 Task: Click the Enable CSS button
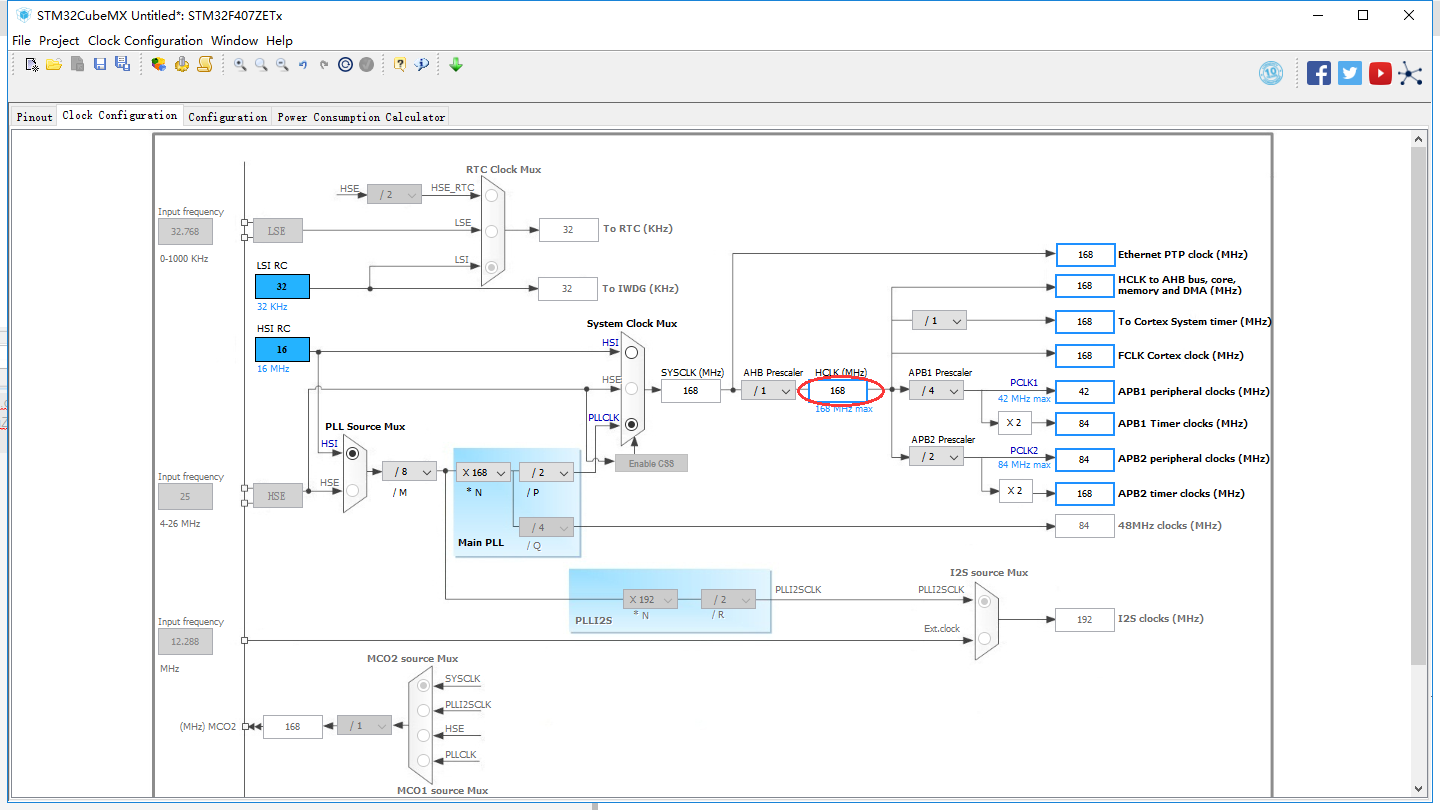(650, 462)
